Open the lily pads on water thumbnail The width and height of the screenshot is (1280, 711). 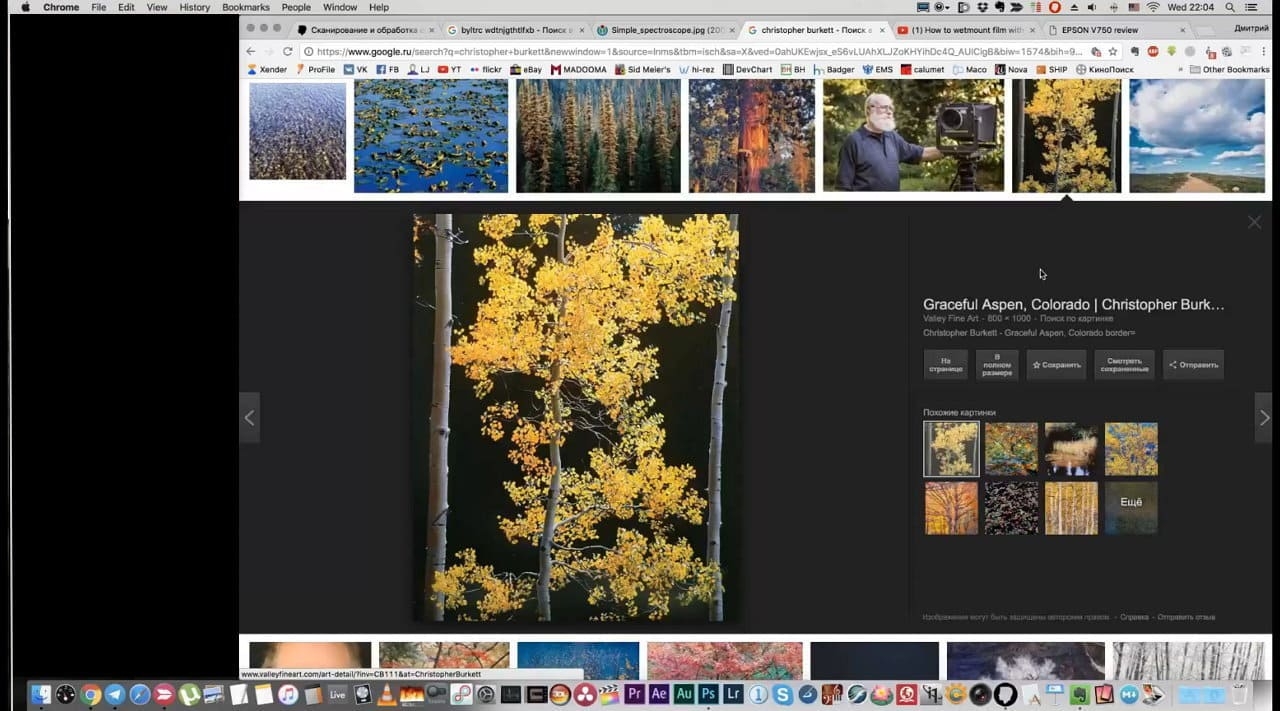point(431,136)
